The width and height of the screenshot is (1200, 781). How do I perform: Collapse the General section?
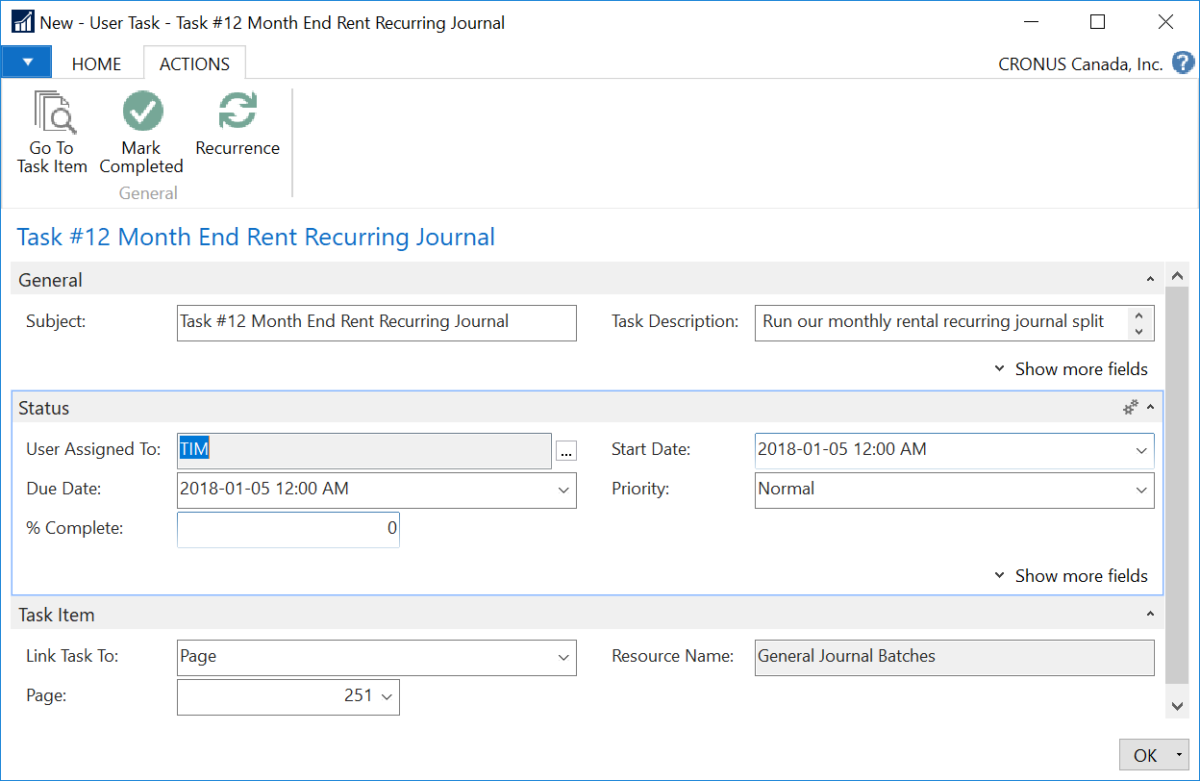click(1150, 280)
